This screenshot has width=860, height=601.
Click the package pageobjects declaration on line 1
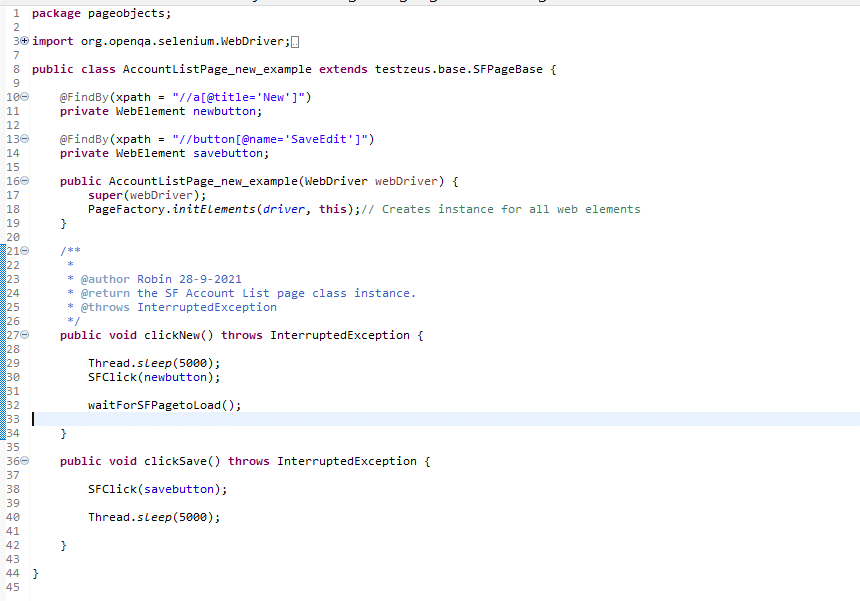coord(101,14)
